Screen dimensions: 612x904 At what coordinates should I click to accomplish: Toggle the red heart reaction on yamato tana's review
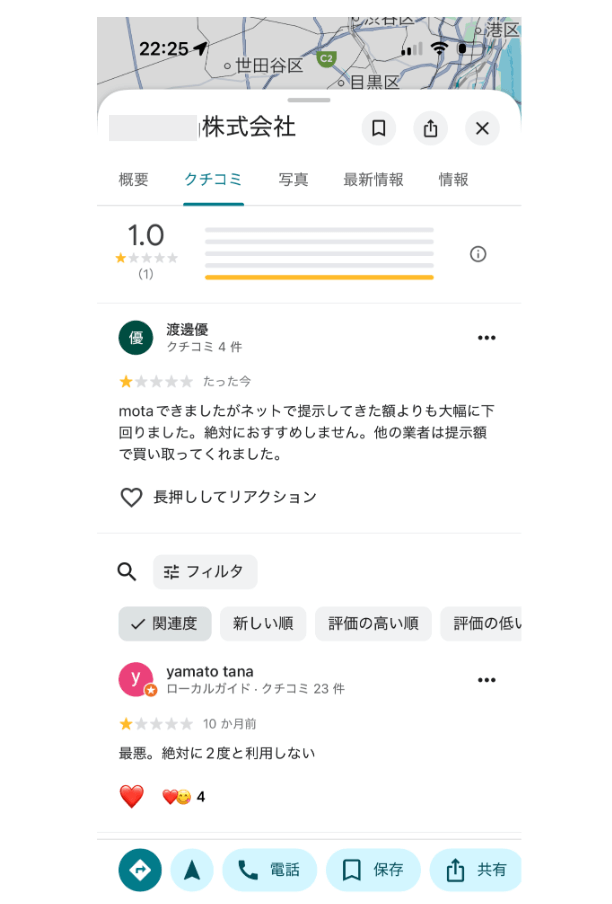[130, 796]
